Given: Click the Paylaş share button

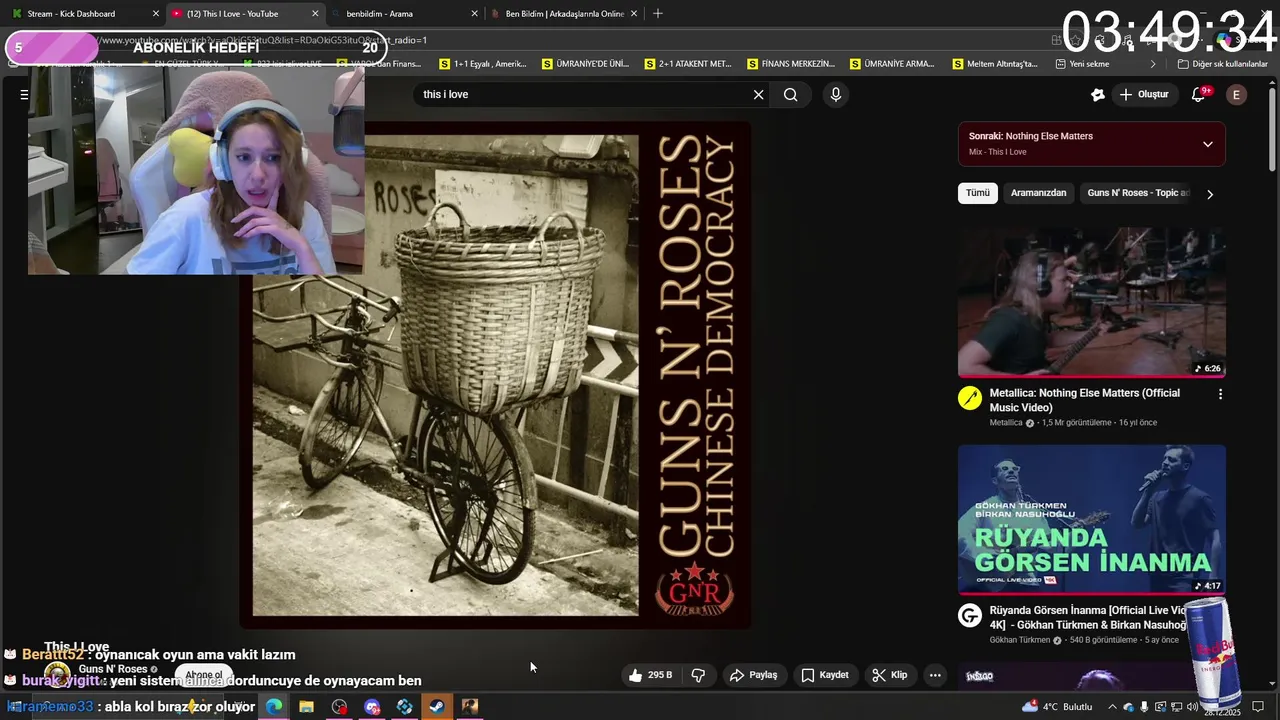Looking at the screenshot, I should pyautogui.click(x=753, y=675).
